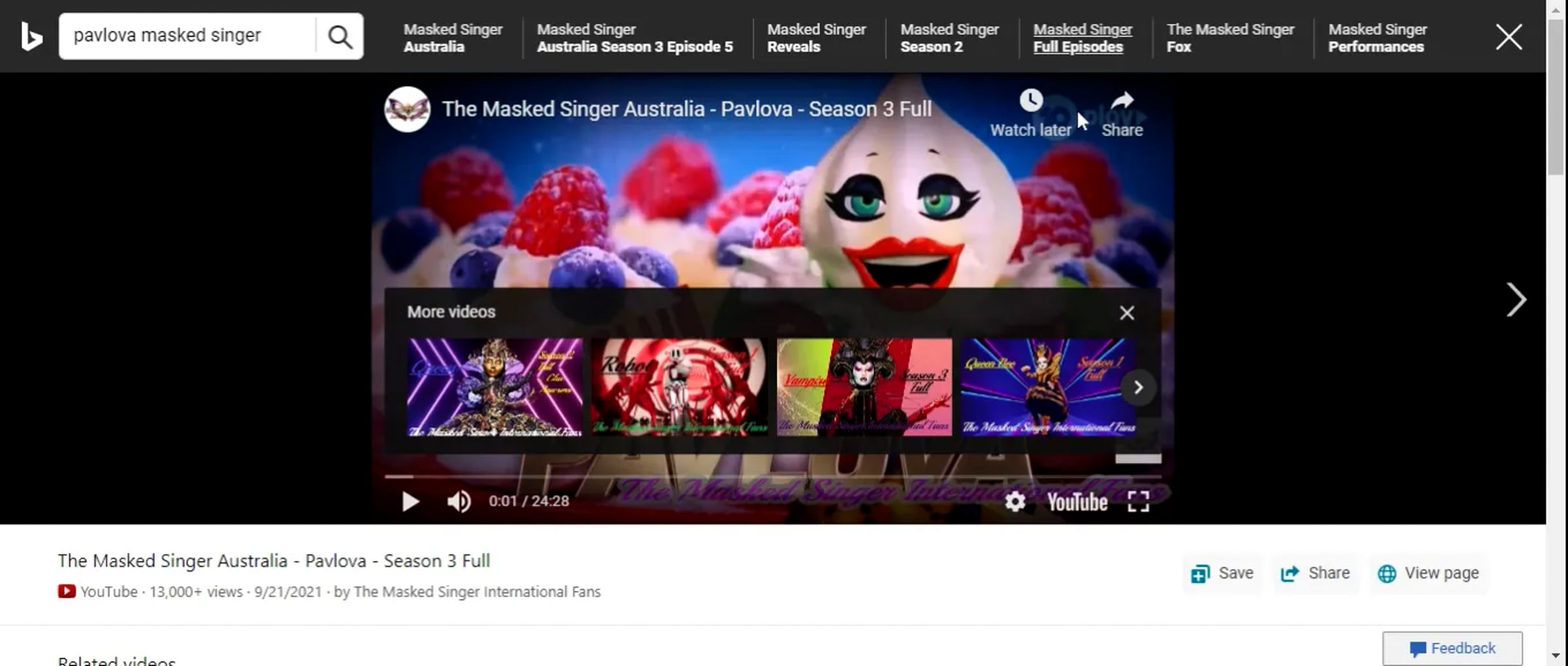Image resolution: width=1568 pixels, height=666 pixels.
Task: Open the Vampire video thumbnail
Action: pos(864,387)
